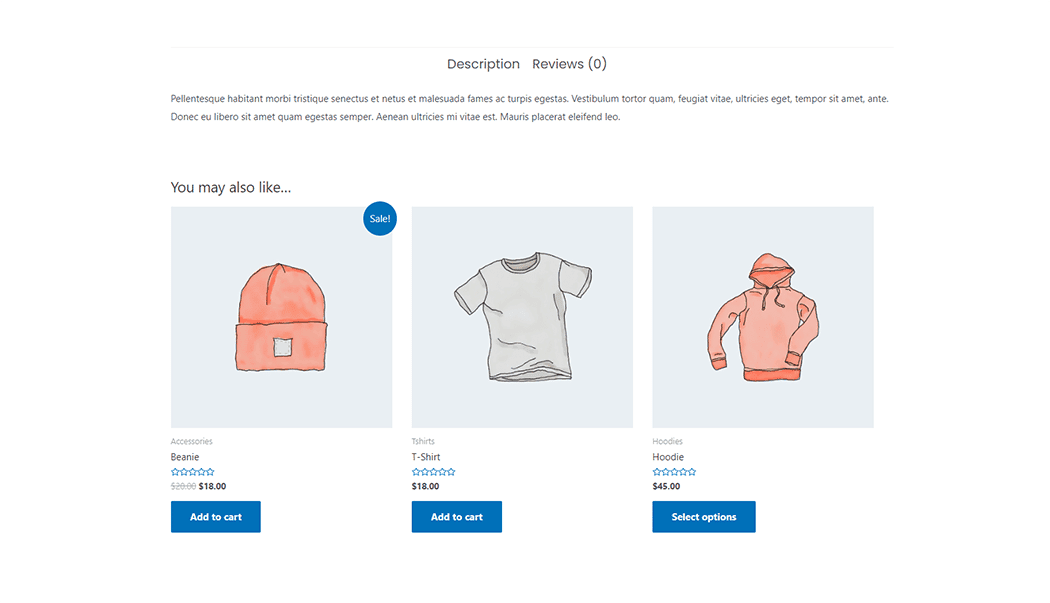Image resolution: width=1050 pixels, height=603 pixels.
Task: Click the Hoodie product image
Action: pyautogui.click(x=763, y=317)
